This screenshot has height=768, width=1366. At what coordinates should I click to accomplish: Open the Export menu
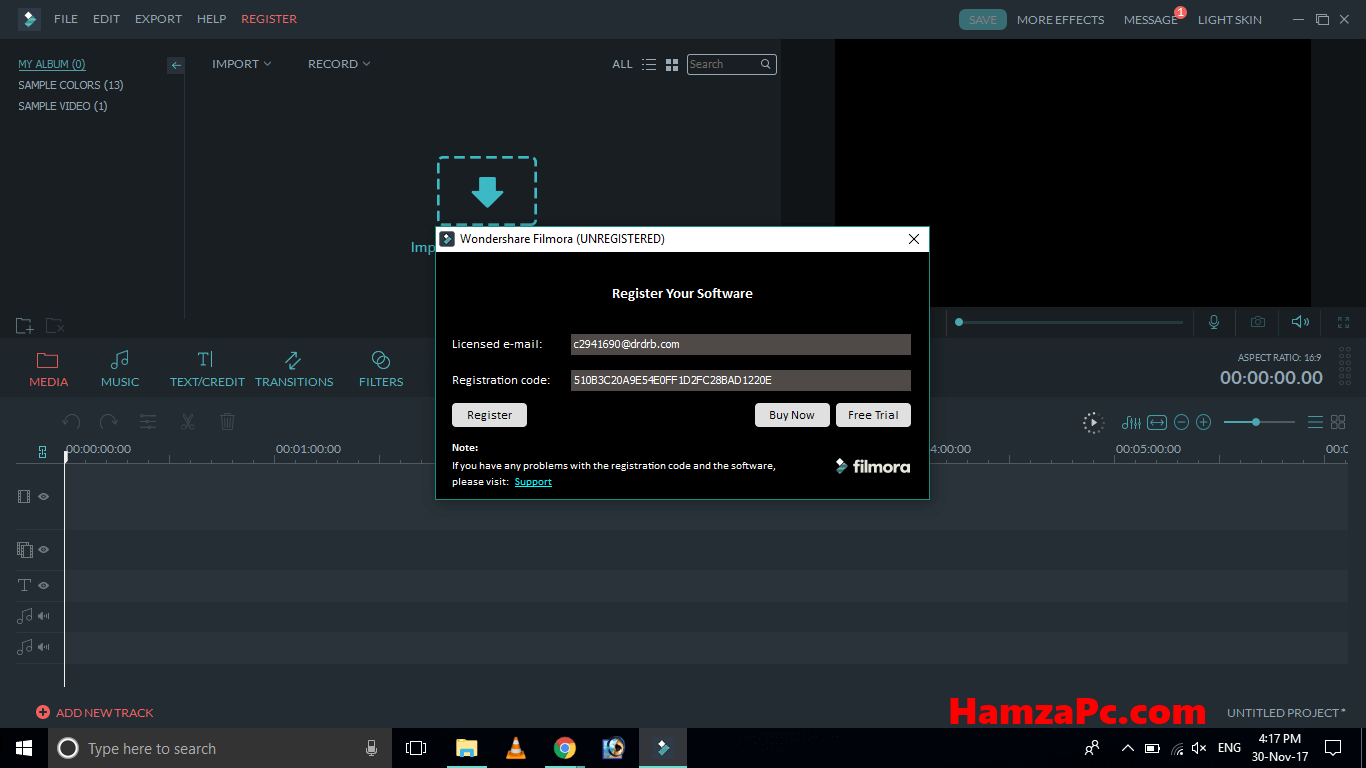[x=158, y=19]
